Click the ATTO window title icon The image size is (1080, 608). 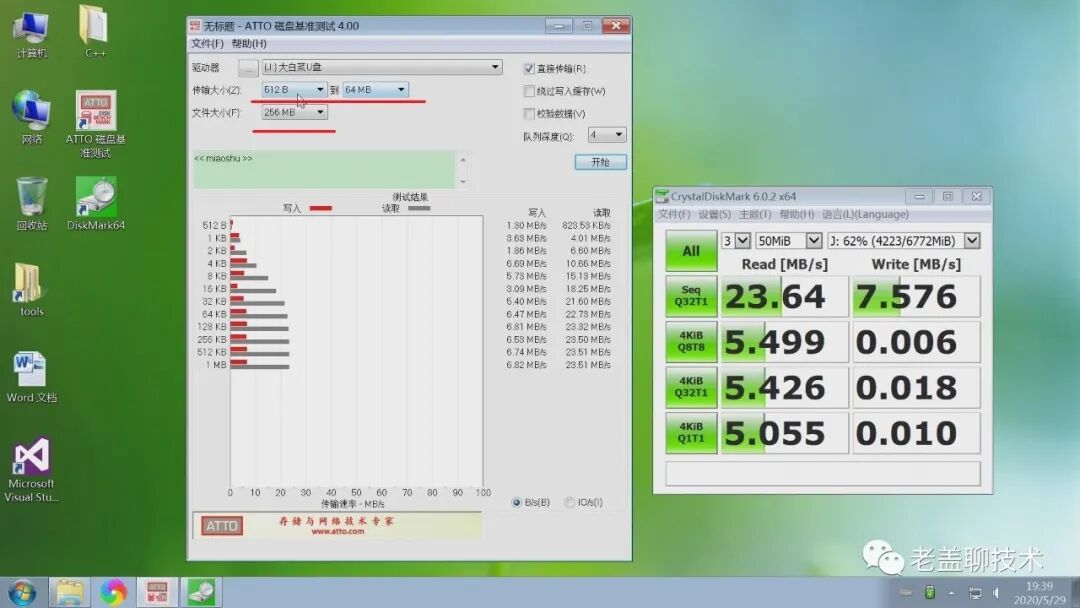[x=195, y=26]
